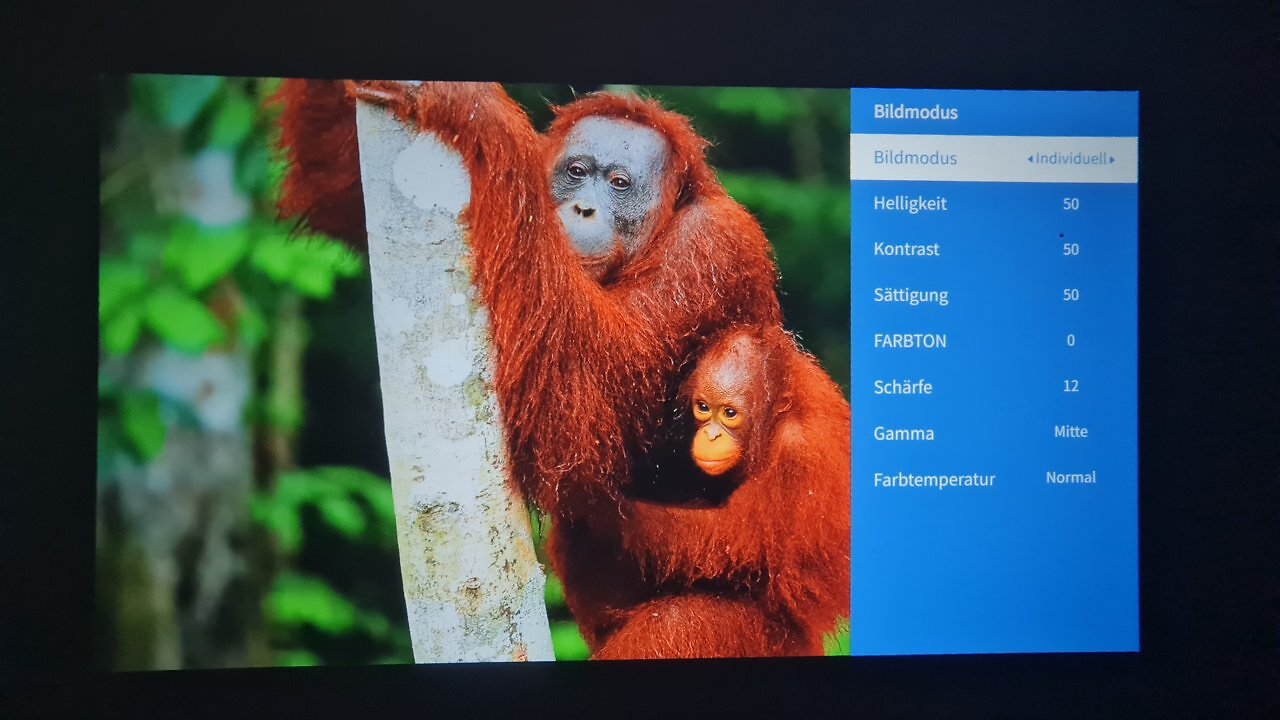Open the Helligkeit setting
The width and height of the screenshot is (1280, 720).
click(x=994, y=204)
